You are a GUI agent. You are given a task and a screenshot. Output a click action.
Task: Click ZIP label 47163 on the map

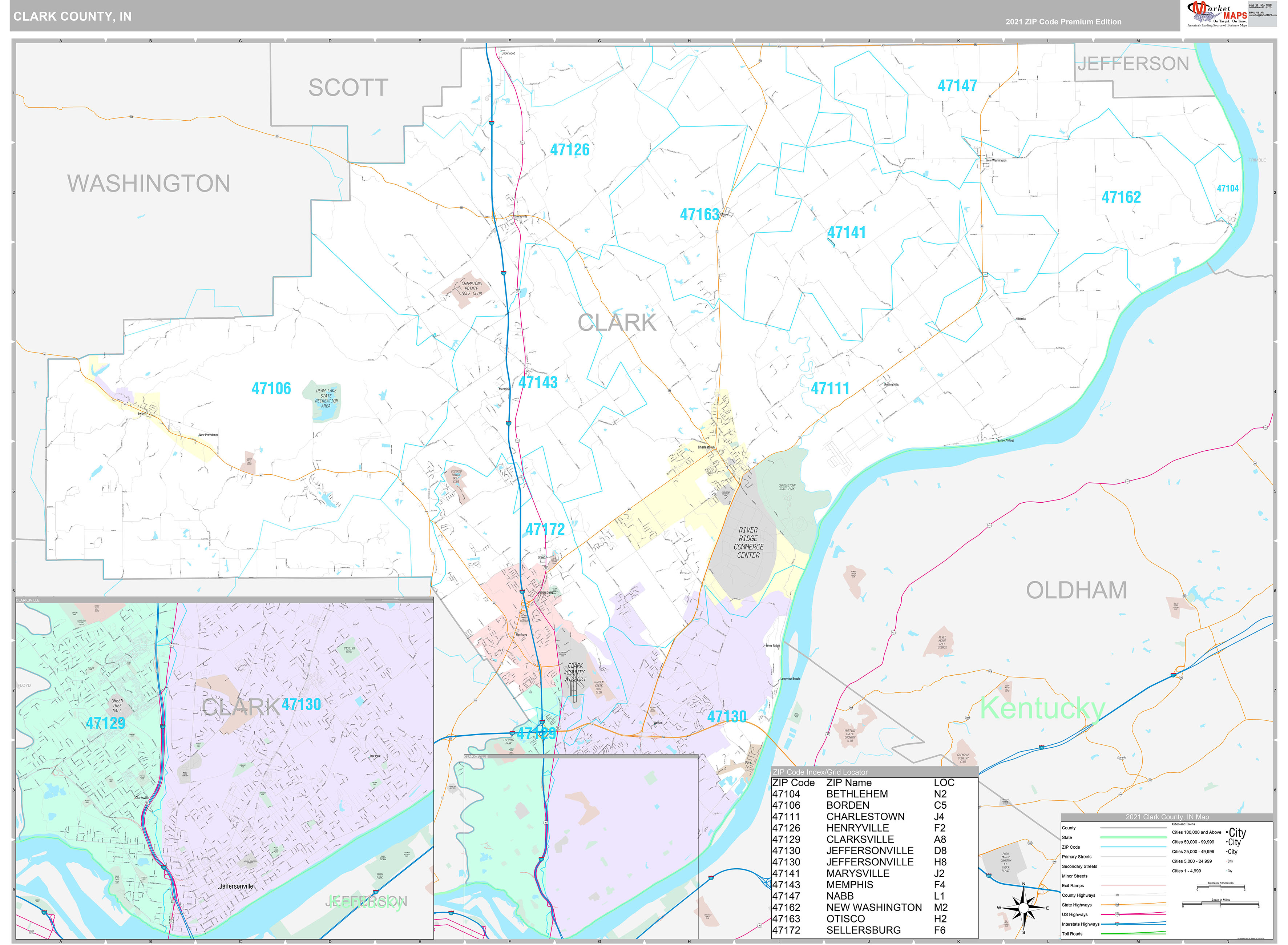point(699,214)
